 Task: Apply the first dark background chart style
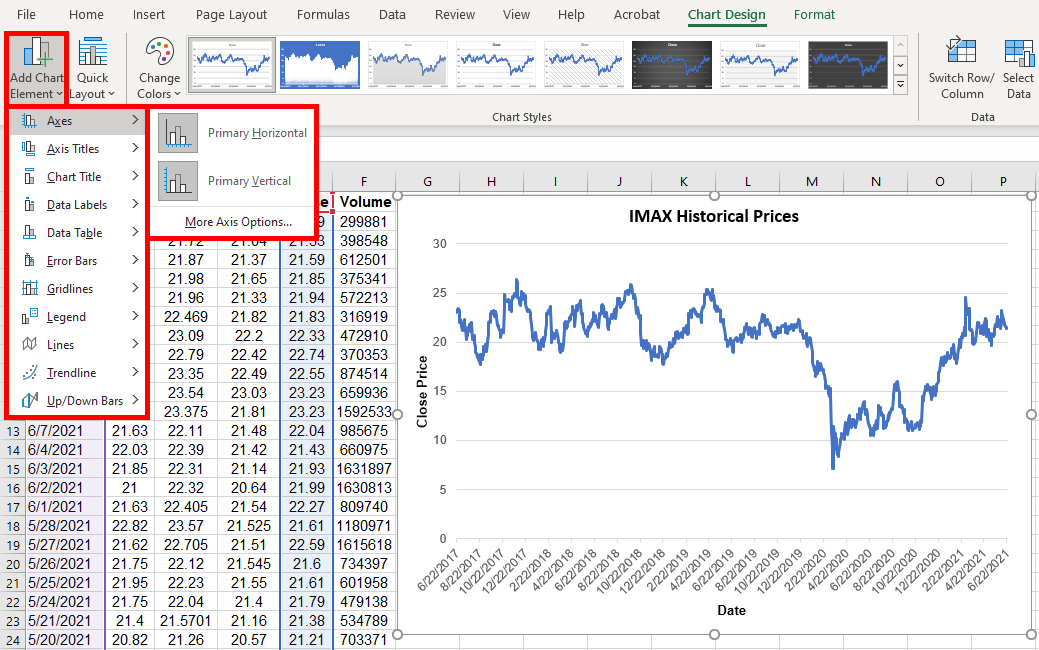coord(672,64)
